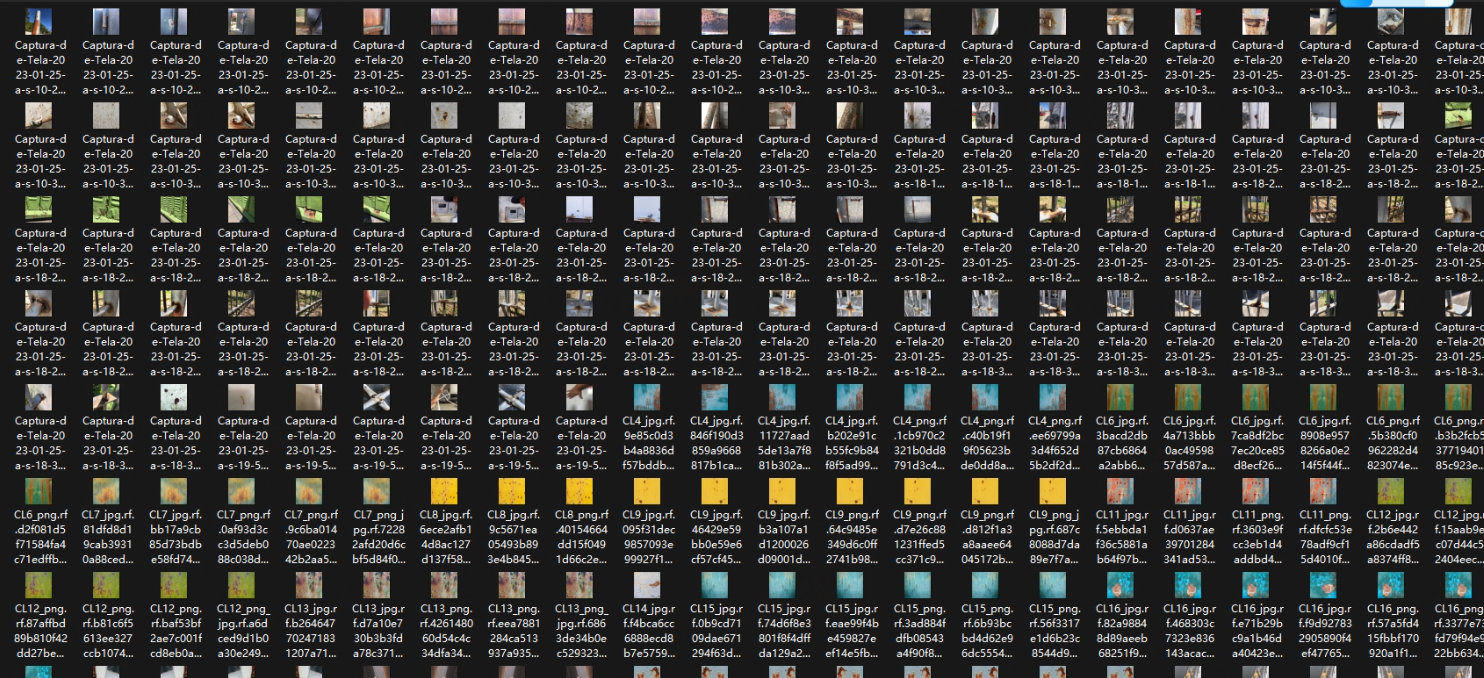Click file name CL15_png.rf.6b93bc
Image resolution: width=1484 pixels, height=678 pixels.
(987, 631)
